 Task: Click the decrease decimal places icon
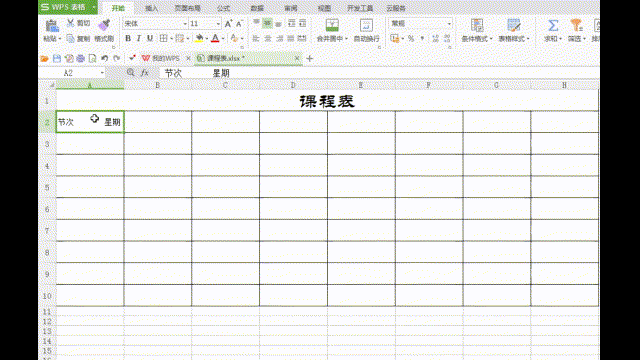pyautogui.click(x=447, y=38)
